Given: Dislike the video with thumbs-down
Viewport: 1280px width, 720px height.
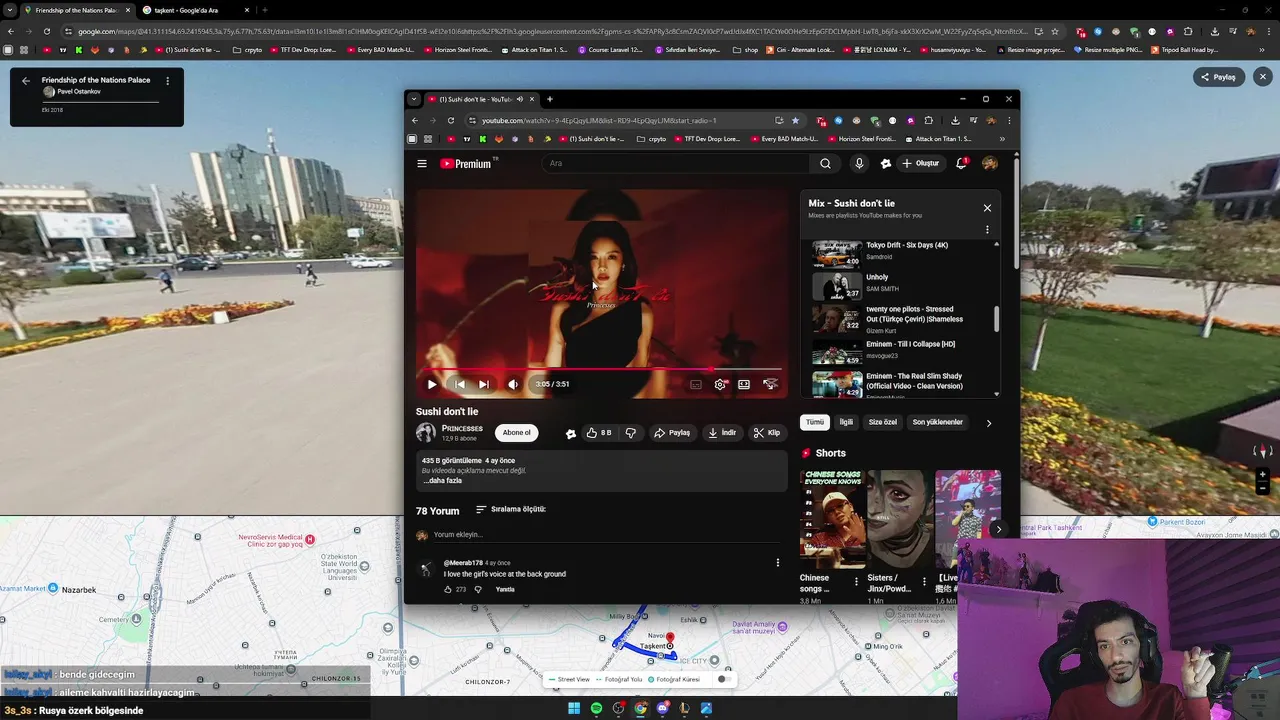Looking at the screenshot, I should (630, 433).
